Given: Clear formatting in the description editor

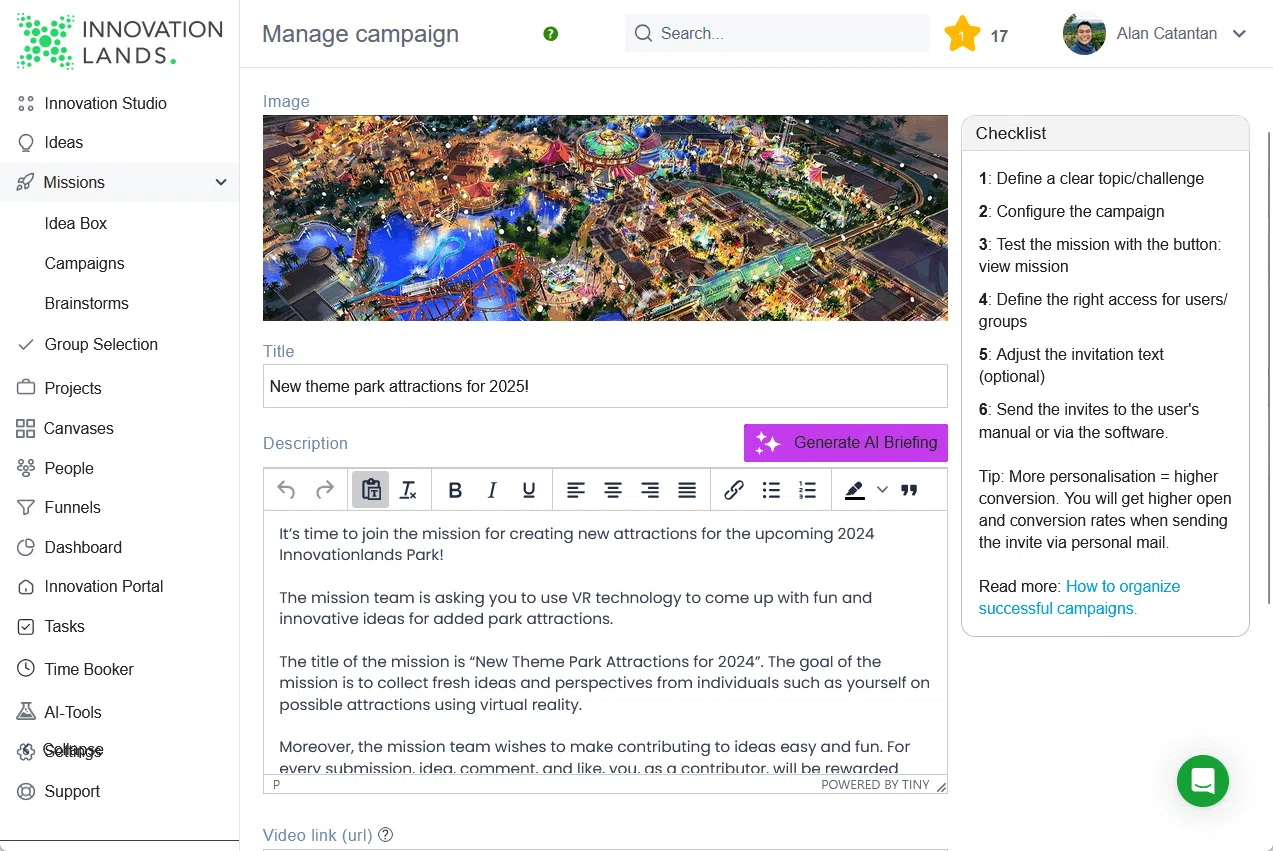Looking at the screenshot, I should pos(408,490).
